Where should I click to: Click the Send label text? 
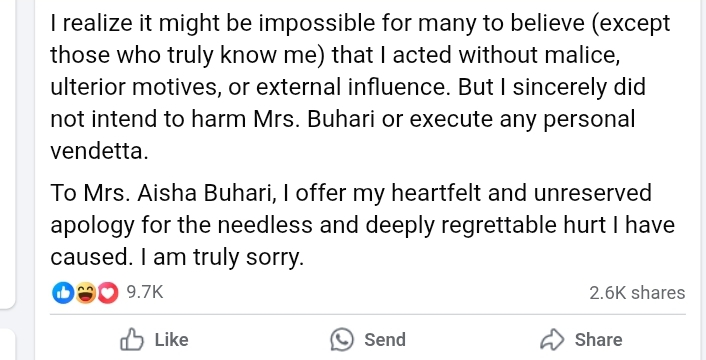point(385,340)
